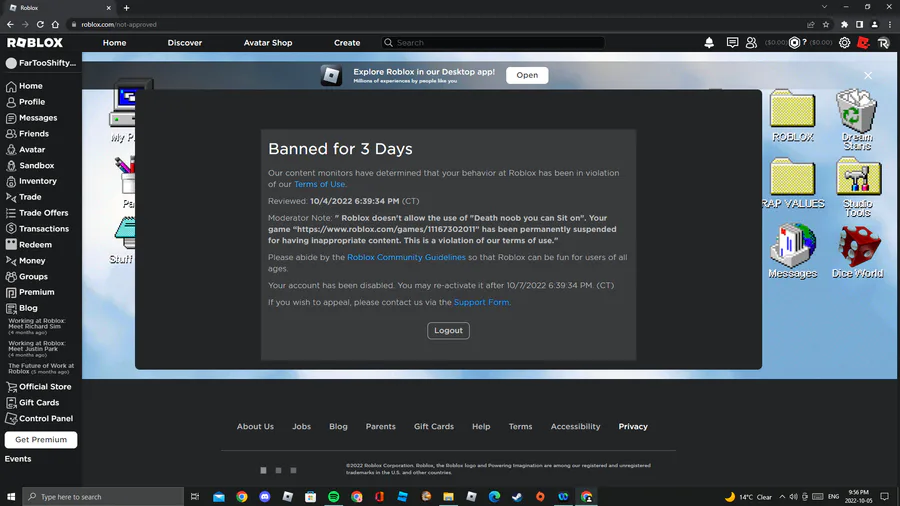Open FarTooShifty profile in sidebar

click(41, 63)
